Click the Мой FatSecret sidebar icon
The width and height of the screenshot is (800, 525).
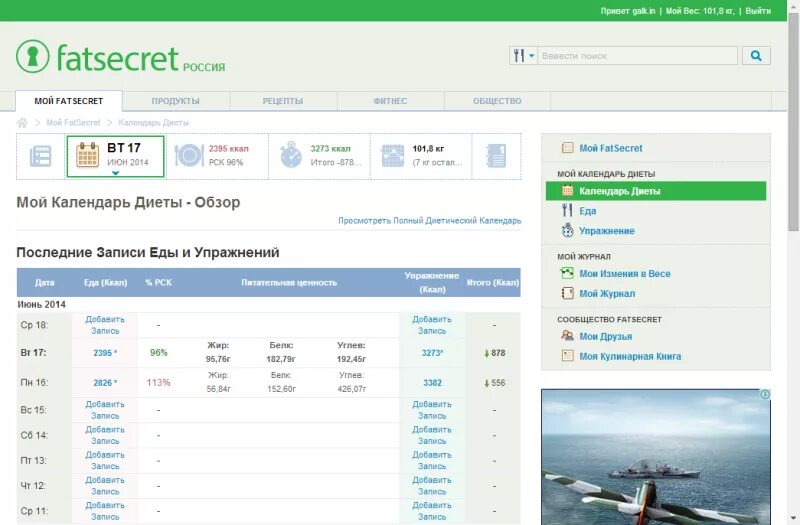click(x=567, y=148)
